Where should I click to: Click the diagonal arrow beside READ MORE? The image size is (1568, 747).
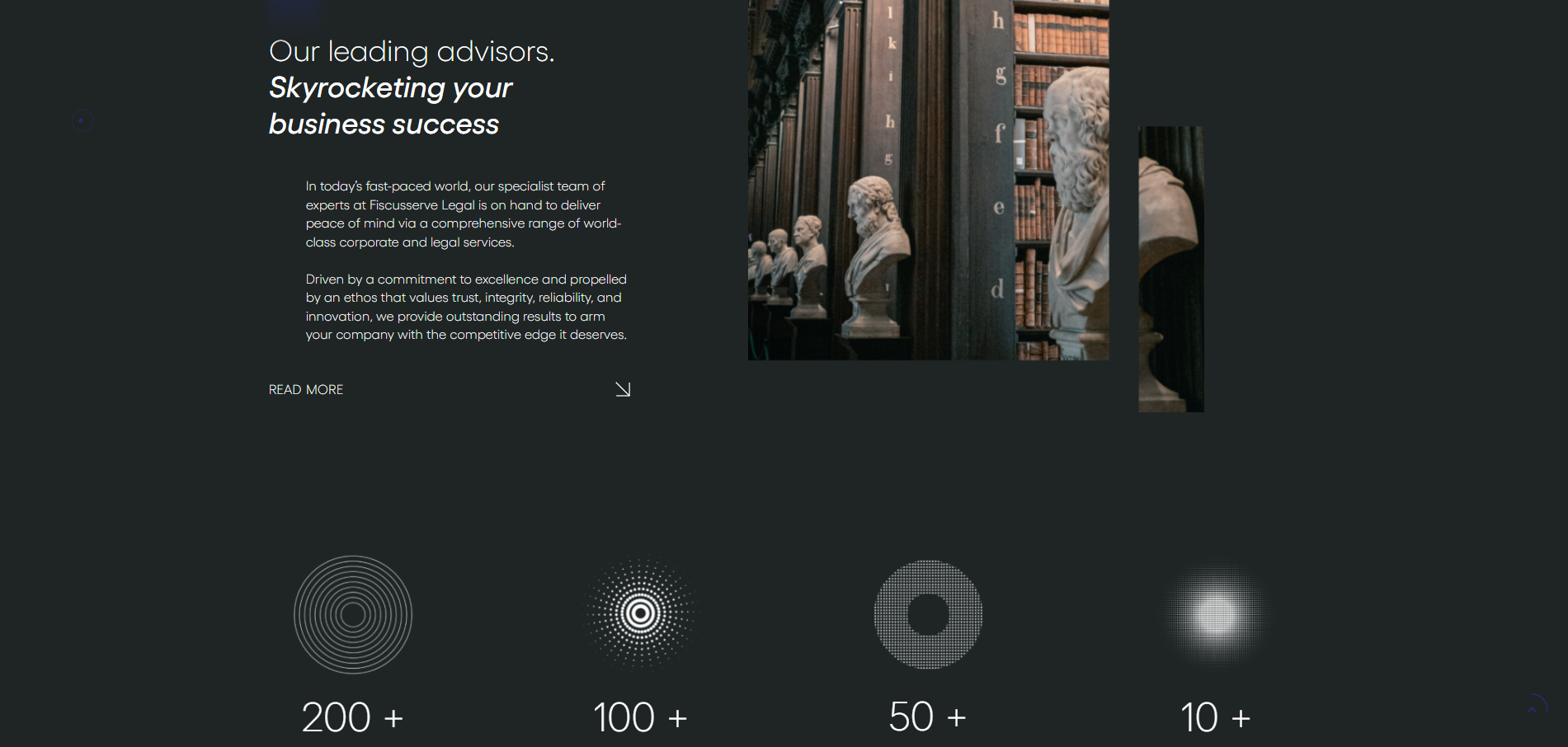tap(623, 389)
